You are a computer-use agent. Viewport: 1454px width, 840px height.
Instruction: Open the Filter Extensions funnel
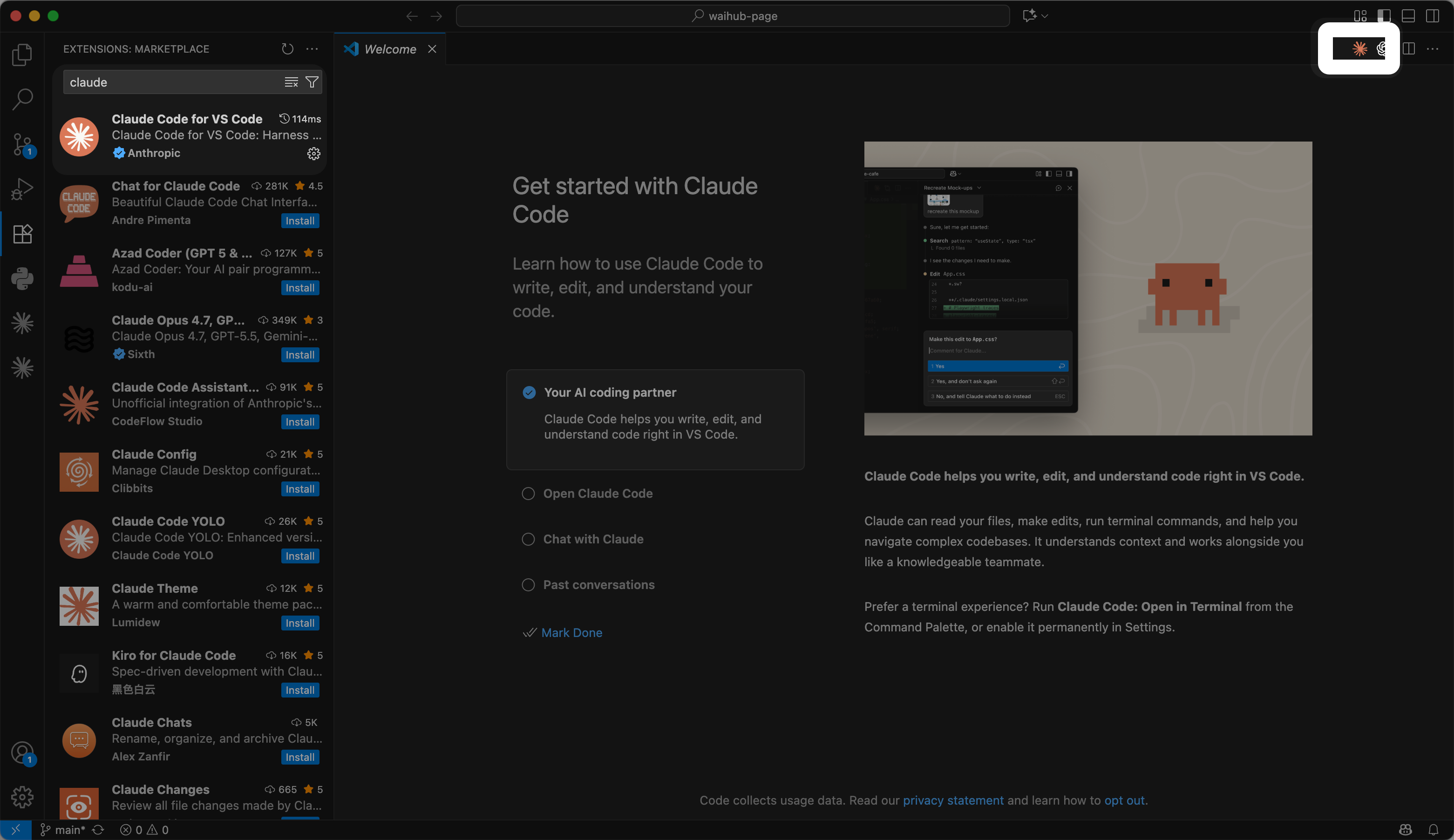click(x=312, y=82)
